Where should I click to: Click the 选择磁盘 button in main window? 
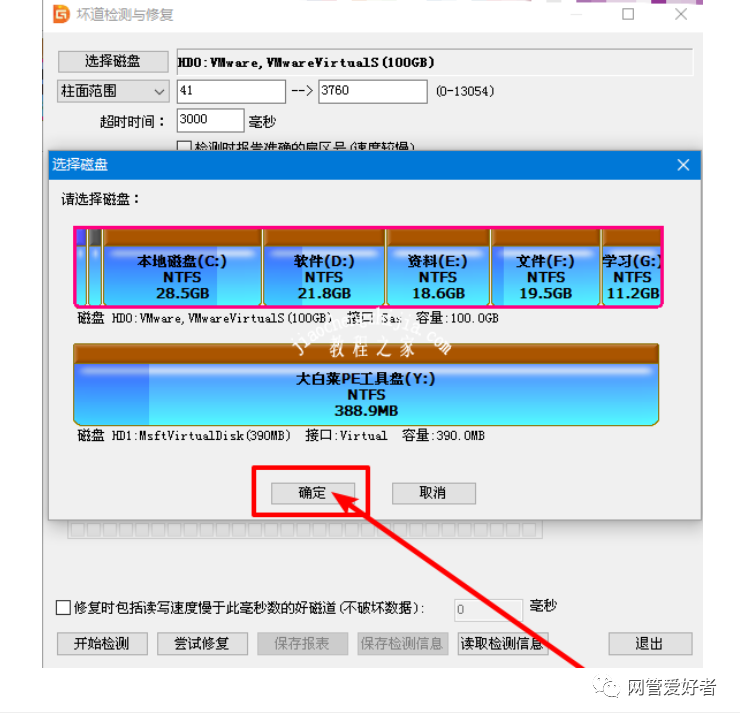pos(113,61)
